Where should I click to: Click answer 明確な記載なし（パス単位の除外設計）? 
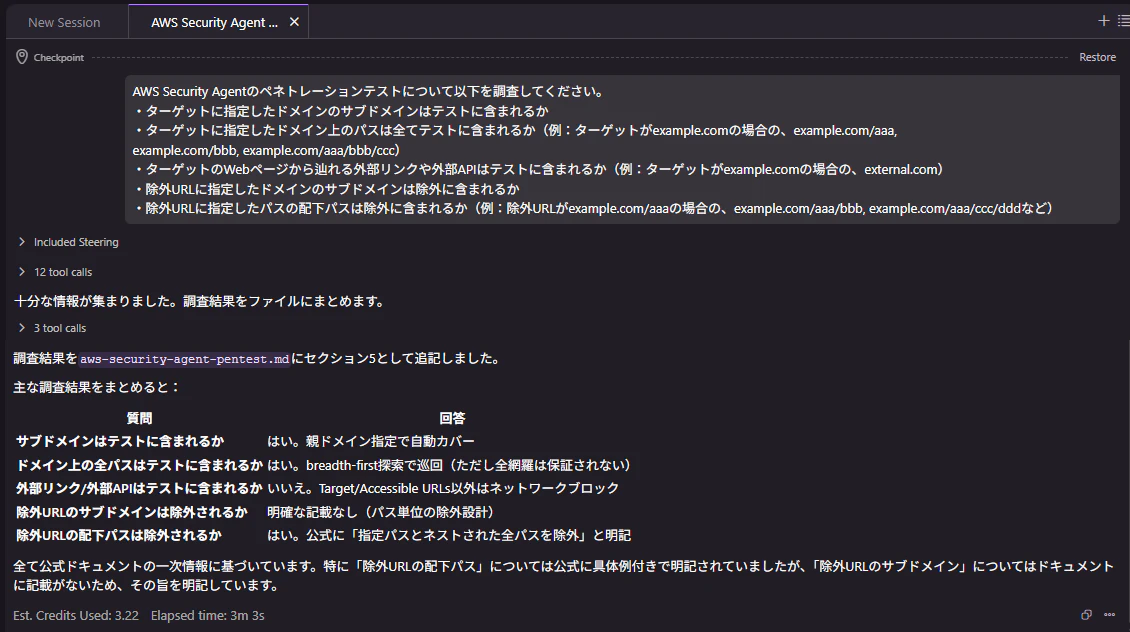(x=382, y=512)
